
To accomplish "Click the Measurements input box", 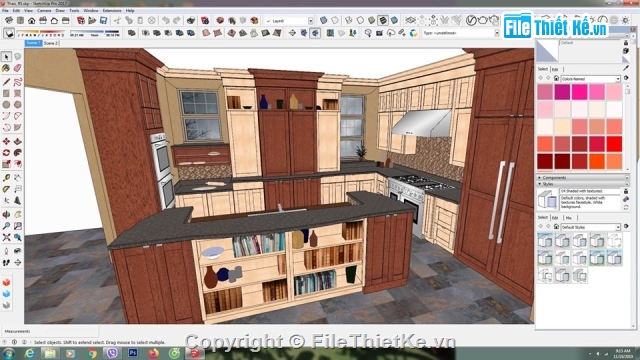I will click(x=50, y=331).
